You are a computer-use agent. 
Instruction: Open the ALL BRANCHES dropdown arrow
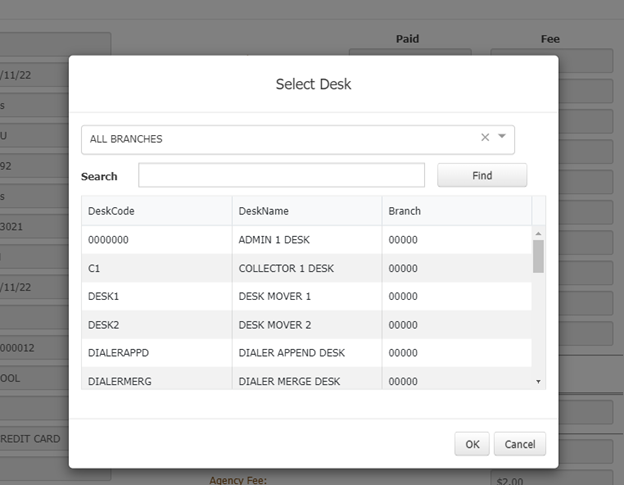click(x=502, y=136)
